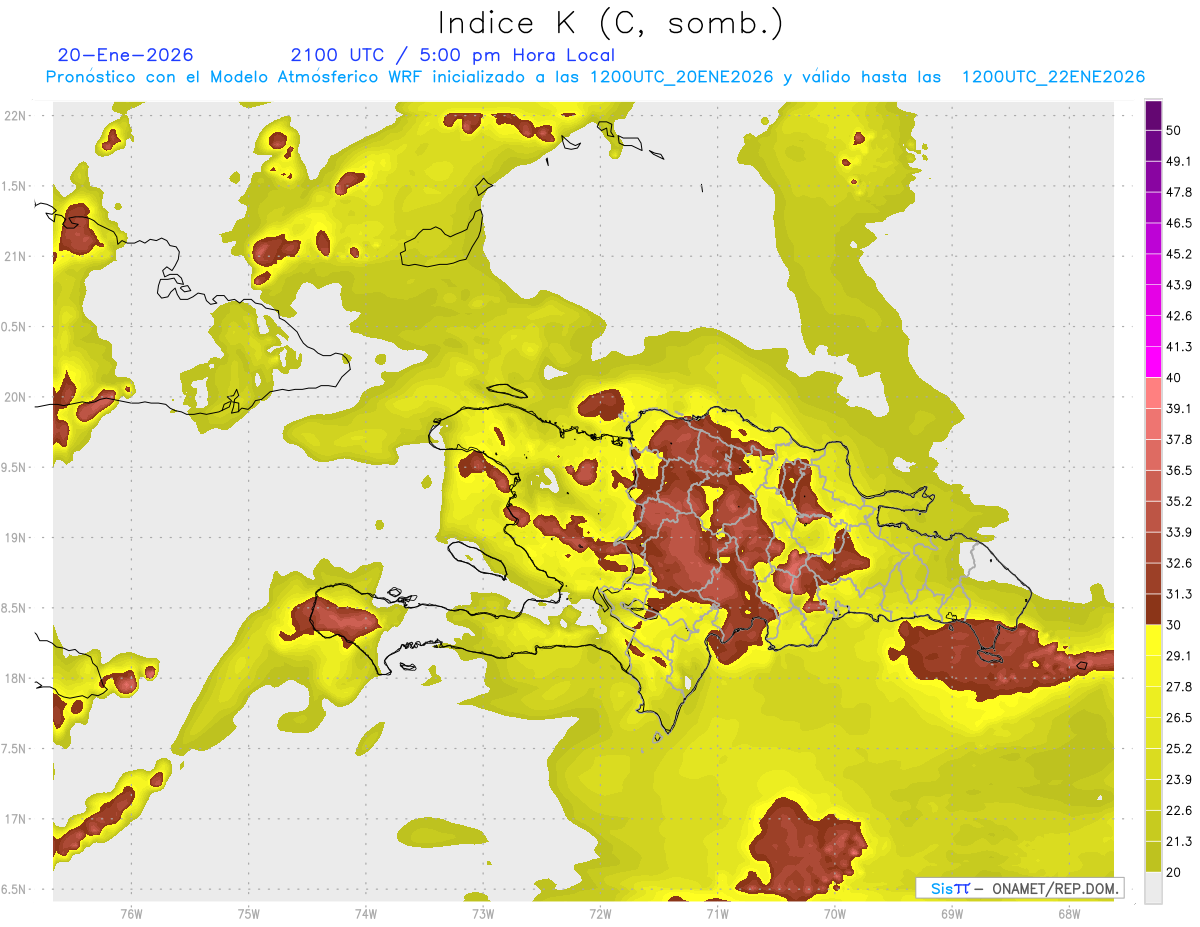Click the magenta legend swatch between 40 and 41.3
This screenshot has height=927, width=1200.
point(1154,363)
